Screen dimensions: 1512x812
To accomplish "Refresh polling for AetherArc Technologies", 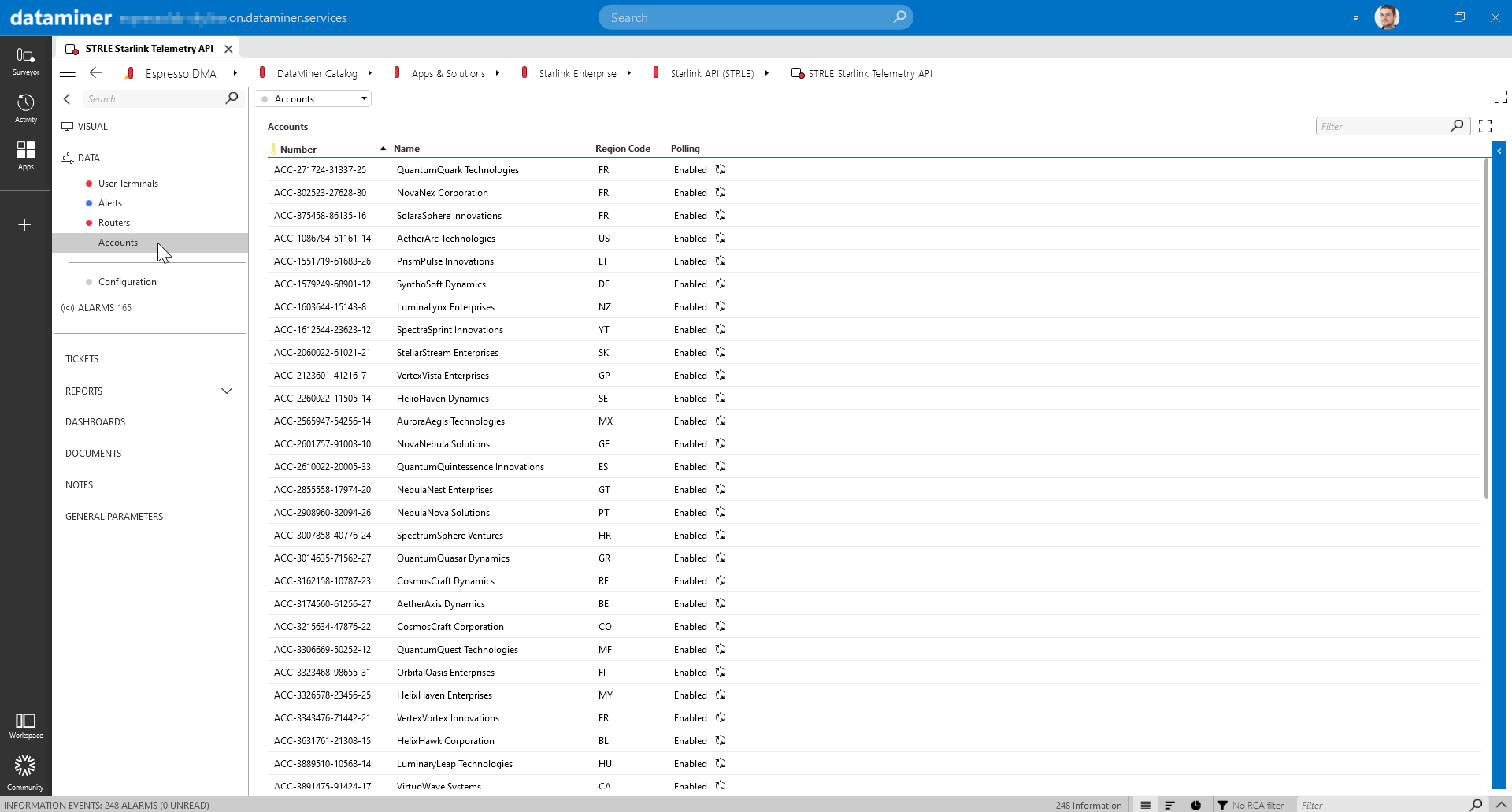I will [x=721, y=238].
